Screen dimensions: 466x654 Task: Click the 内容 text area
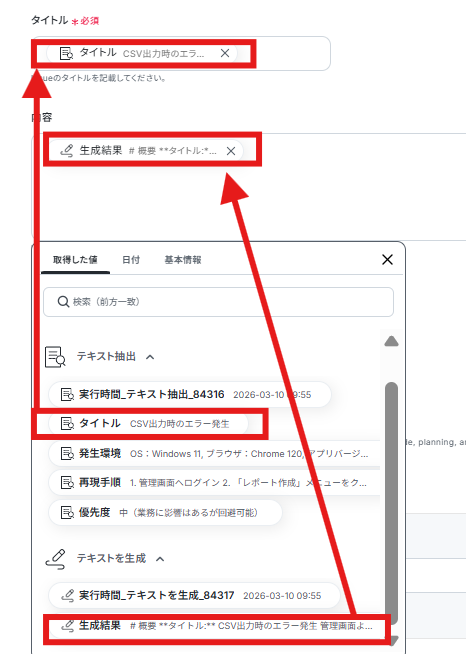tap(249, 186)
